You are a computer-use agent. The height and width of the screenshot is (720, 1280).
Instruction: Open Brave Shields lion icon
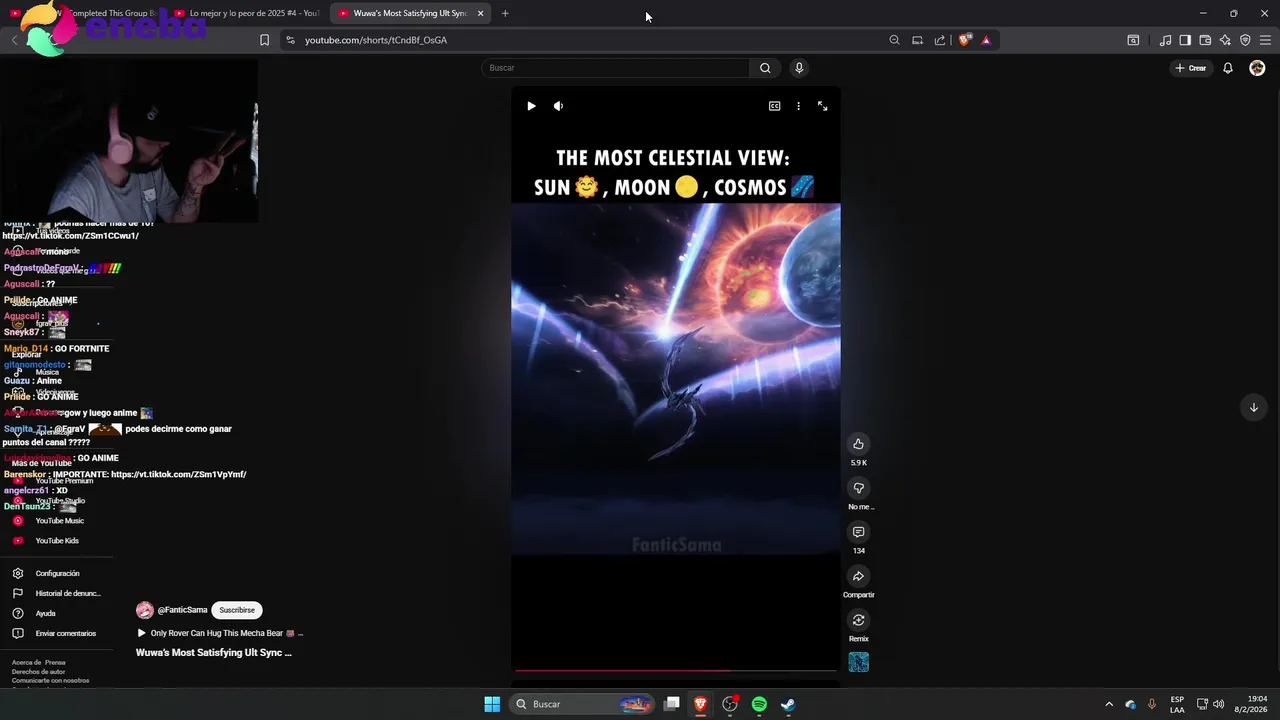[964, 40]
